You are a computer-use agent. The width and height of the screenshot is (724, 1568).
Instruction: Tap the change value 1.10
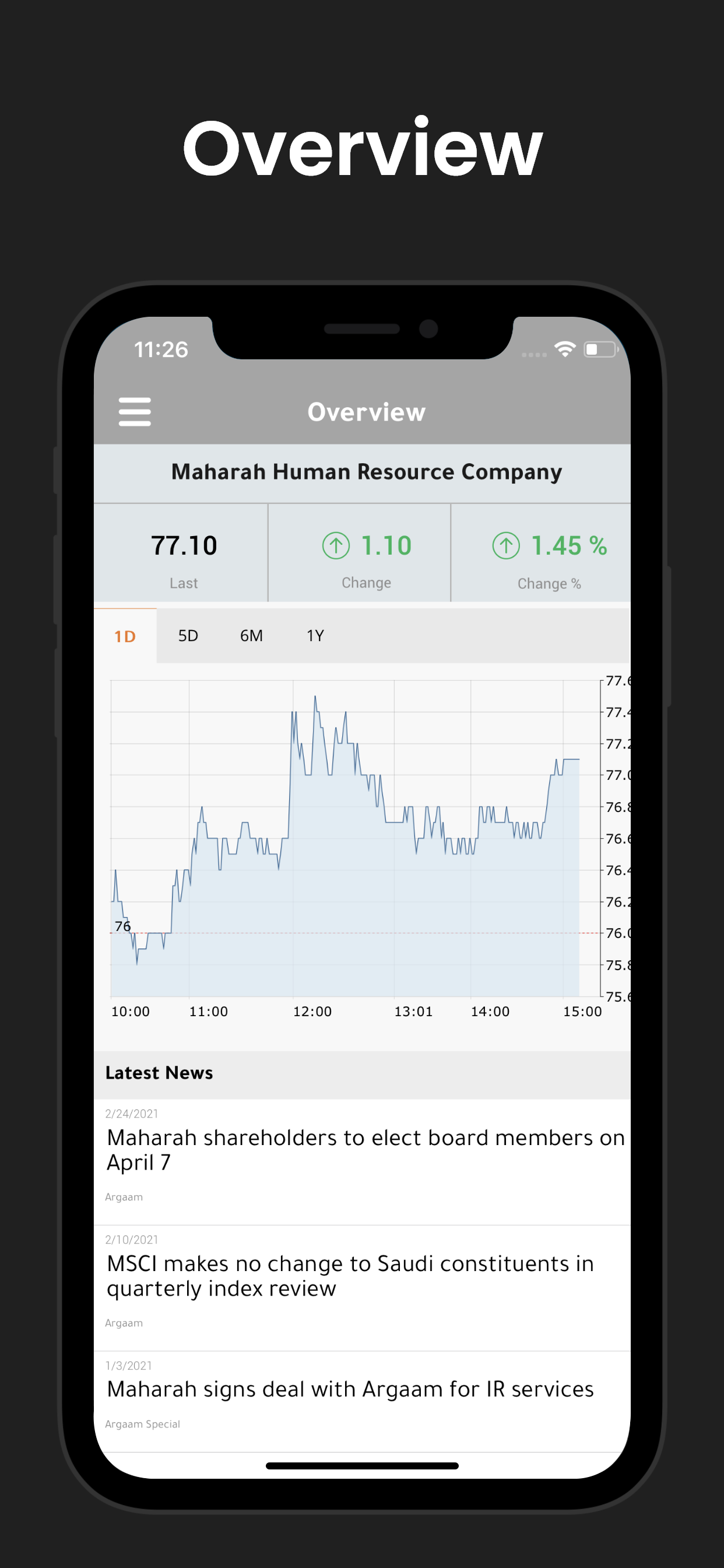click(386, 545)
